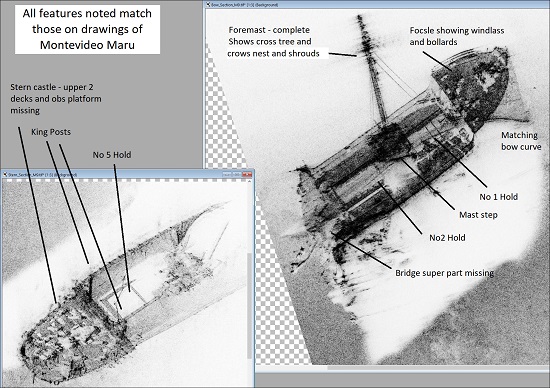Select the 'Mast step' label
This screenshot has width=550, height=388.
[x=478, y=215]
